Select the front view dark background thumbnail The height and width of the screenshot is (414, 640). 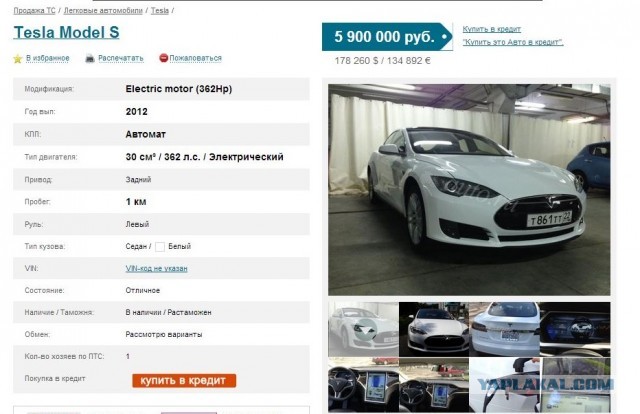[434, 329]
